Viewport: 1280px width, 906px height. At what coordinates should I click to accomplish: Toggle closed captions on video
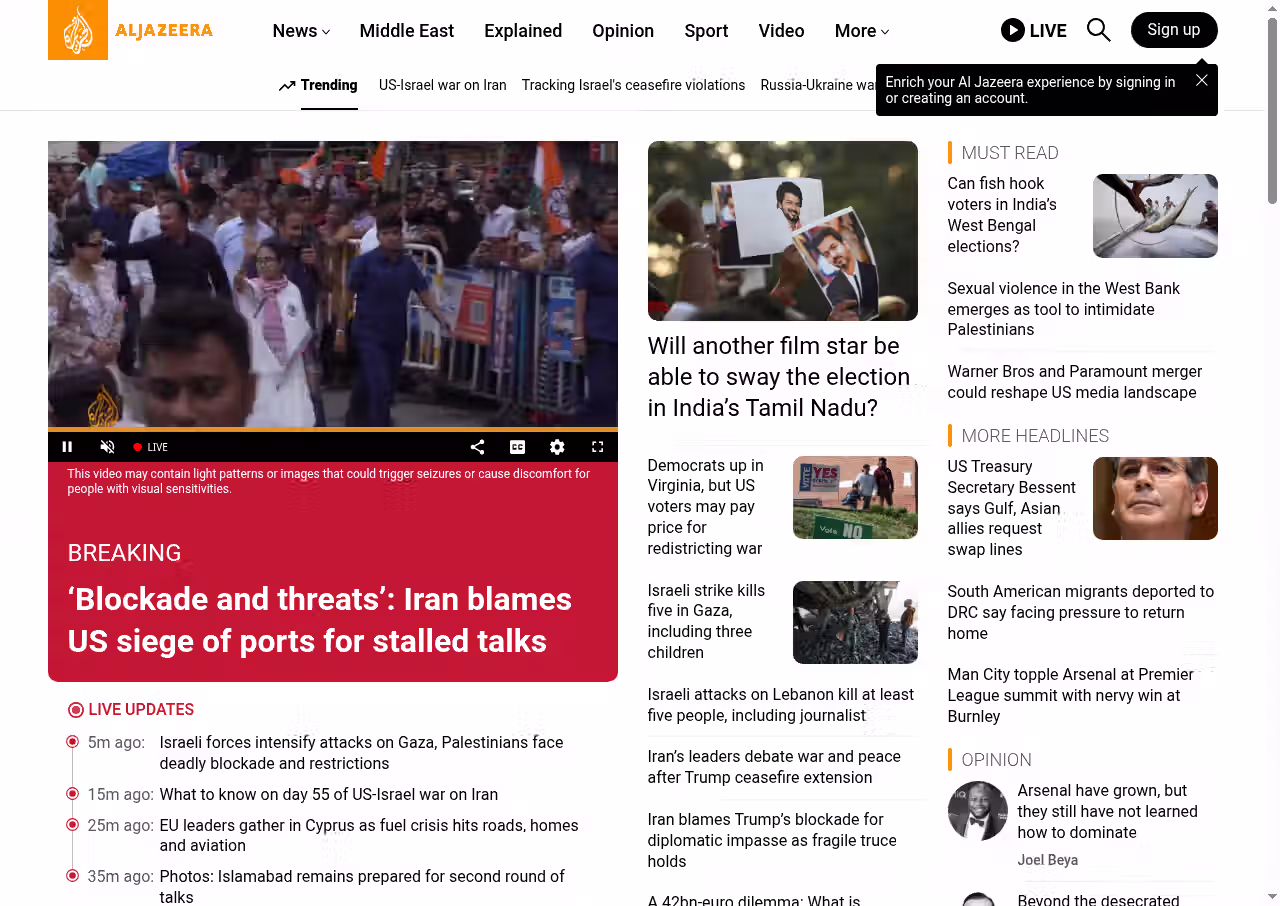(x=517, y=447)
